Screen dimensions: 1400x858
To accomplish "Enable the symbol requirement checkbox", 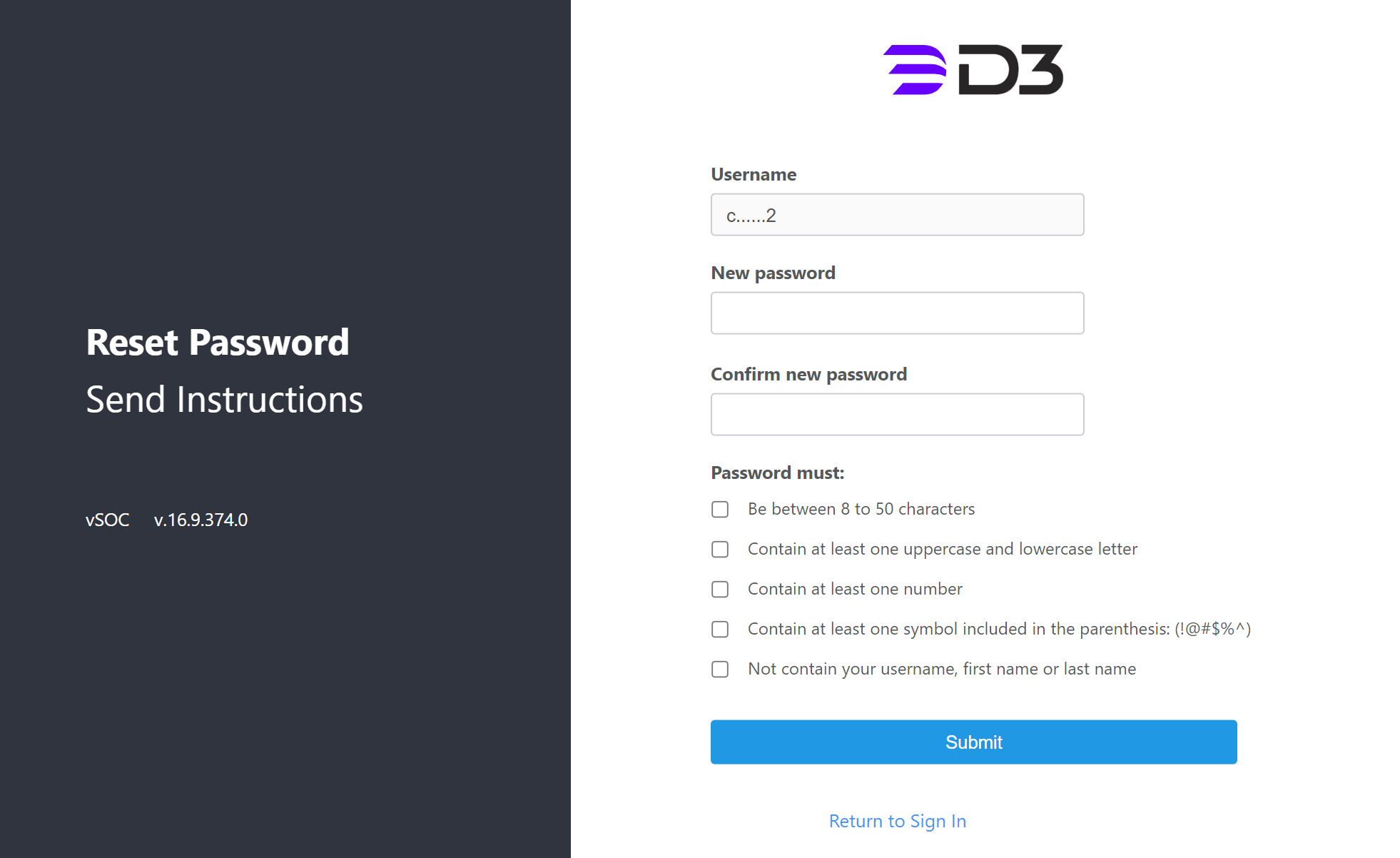I will tap(720, 629).
